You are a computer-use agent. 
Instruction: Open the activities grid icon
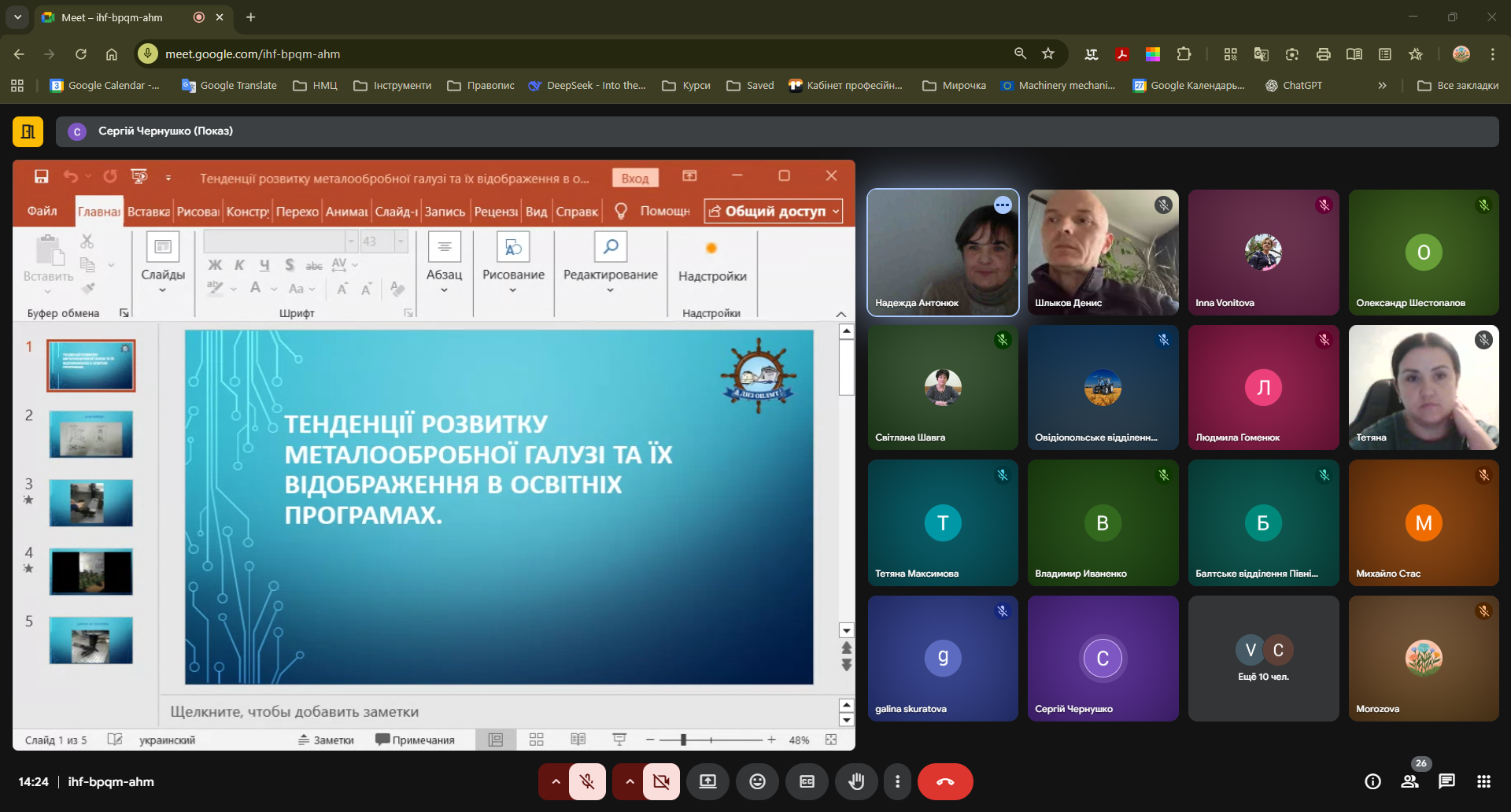1483,781
